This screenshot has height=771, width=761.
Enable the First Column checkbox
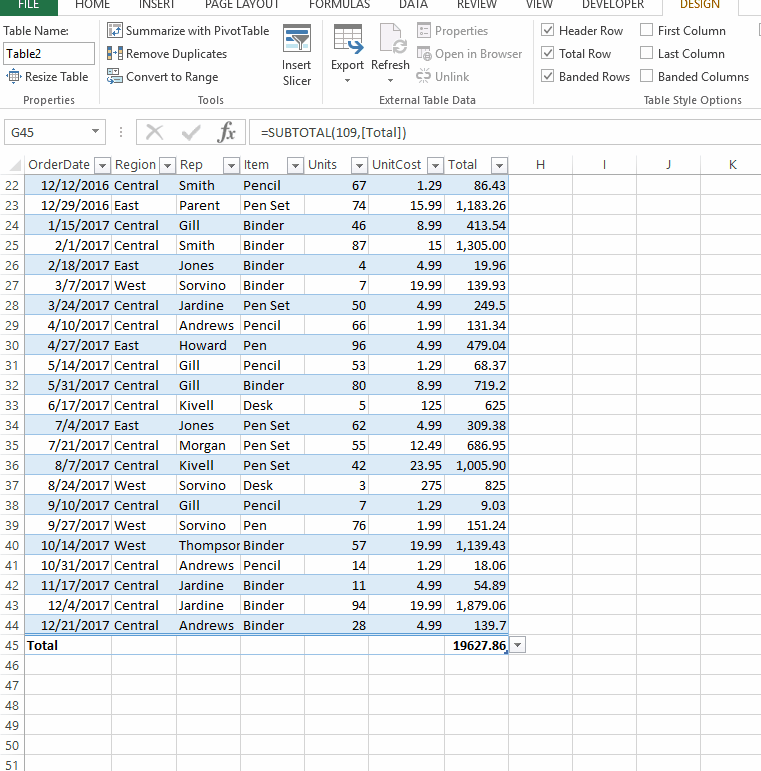click(646, 30)
